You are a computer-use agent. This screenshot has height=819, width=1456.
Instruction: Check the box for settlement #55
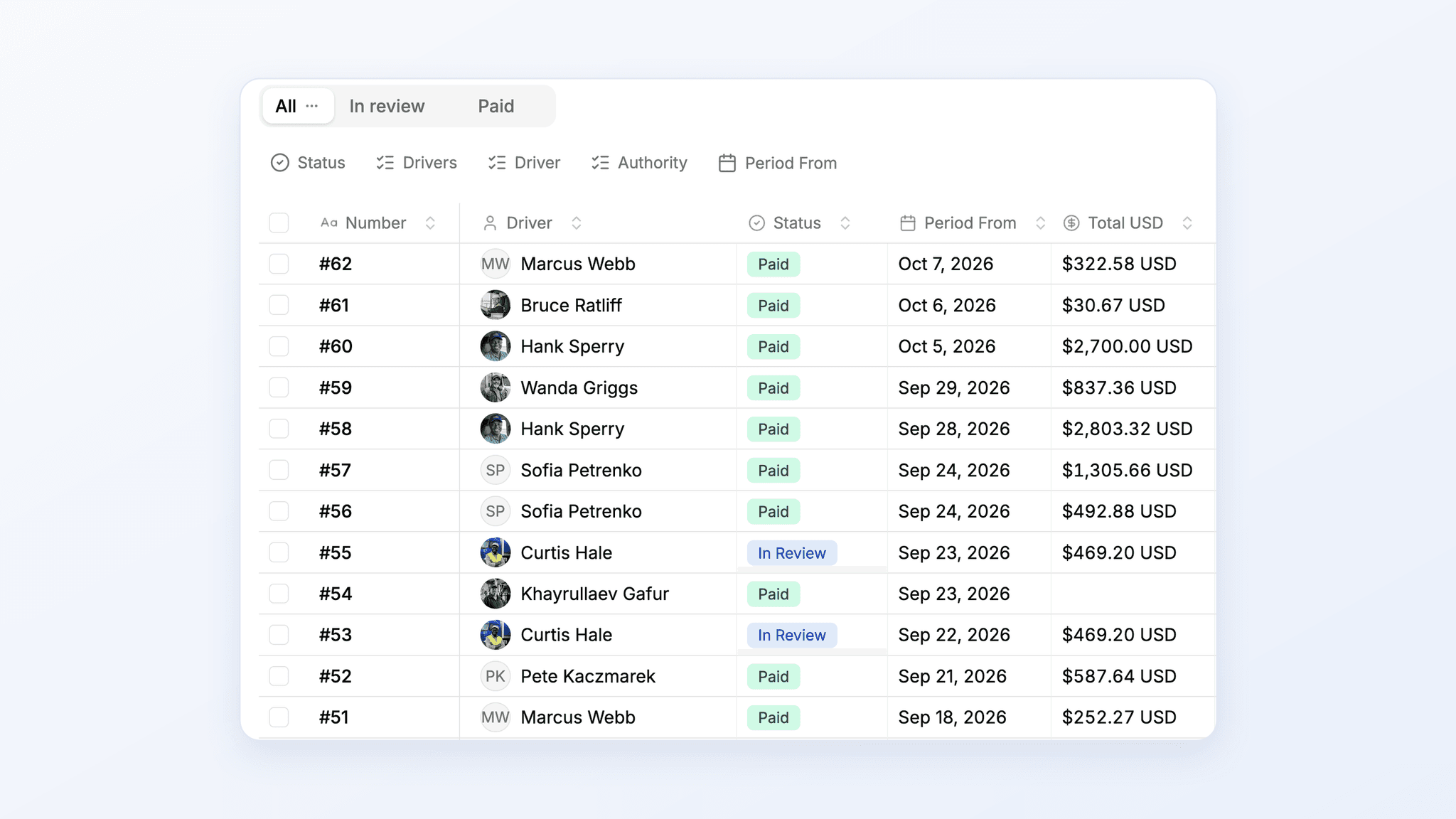[x=279, y=552]
